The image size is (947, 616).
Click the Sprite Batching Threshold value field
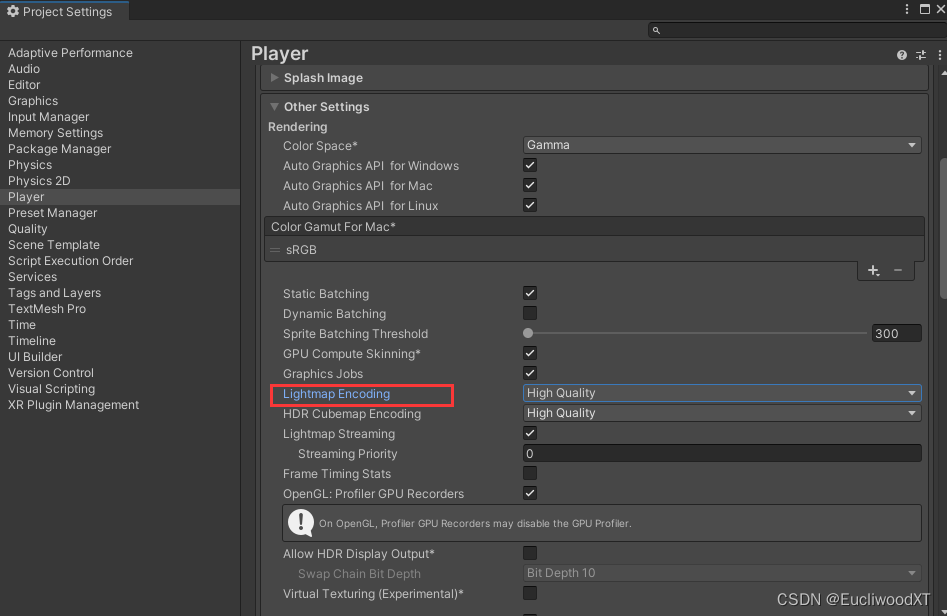pyautogui.click(x=896, y=333)
